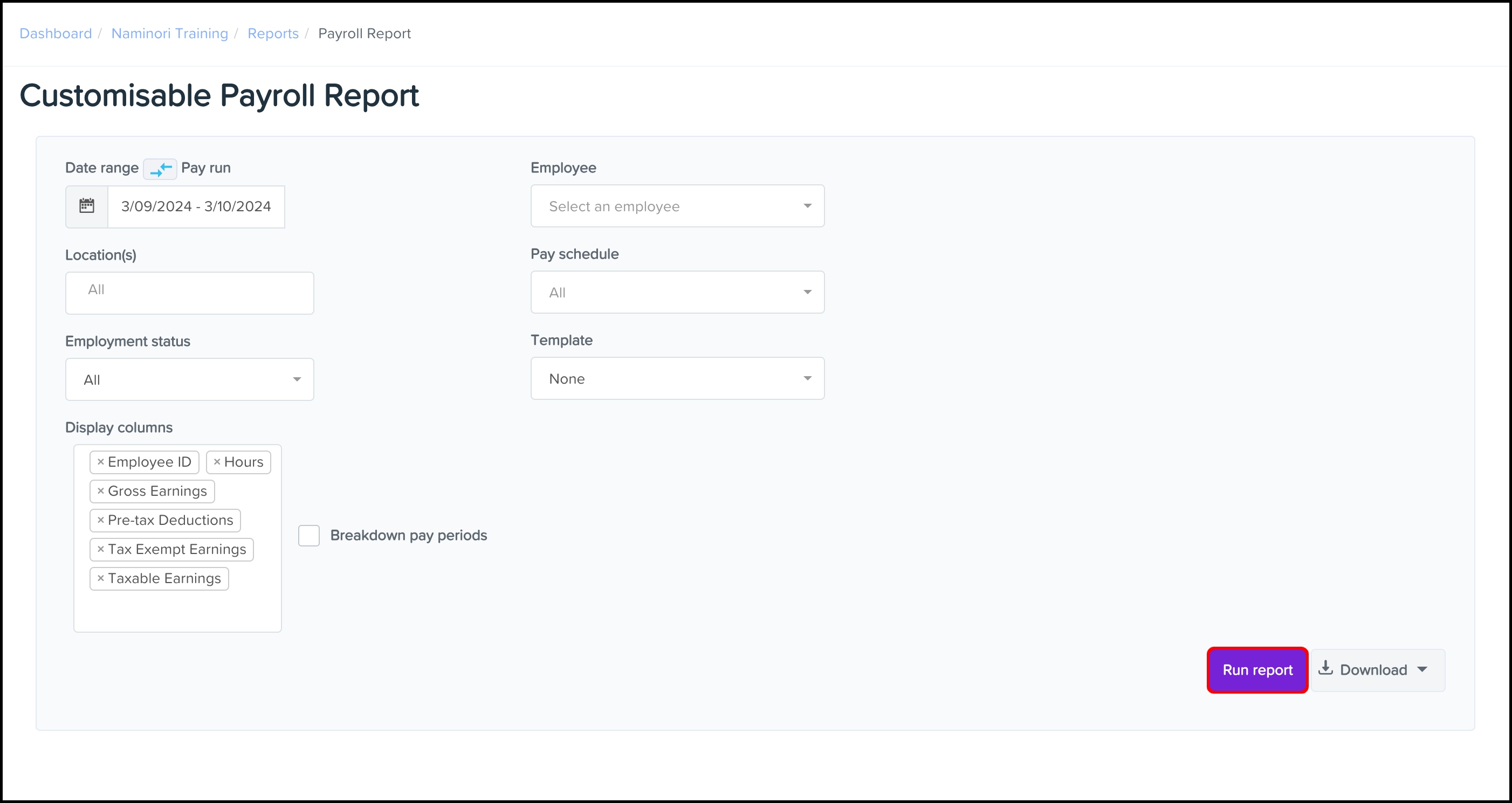Go to Dashboard in breadcrumb
1512x803 pixels.
pos(56,33)
